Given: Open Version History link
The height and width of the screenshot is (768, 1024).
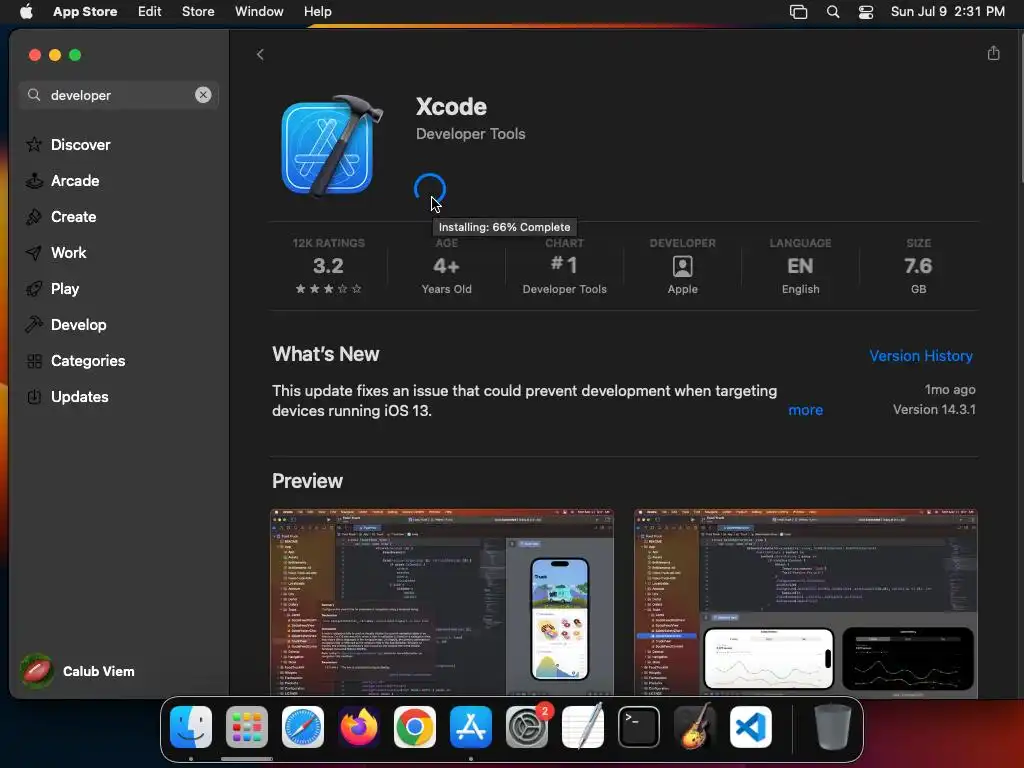Looking at the screenshot, I should pyautogui.click(x=921, y=356).
